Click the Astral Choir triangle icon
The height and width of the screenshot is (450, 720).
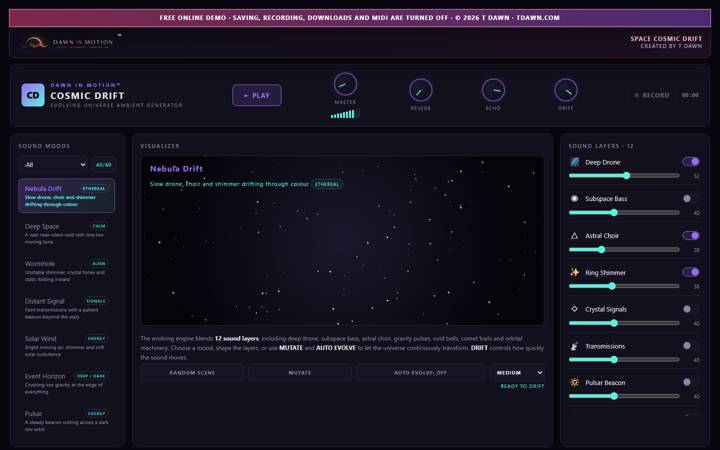(x=574, y=236)
